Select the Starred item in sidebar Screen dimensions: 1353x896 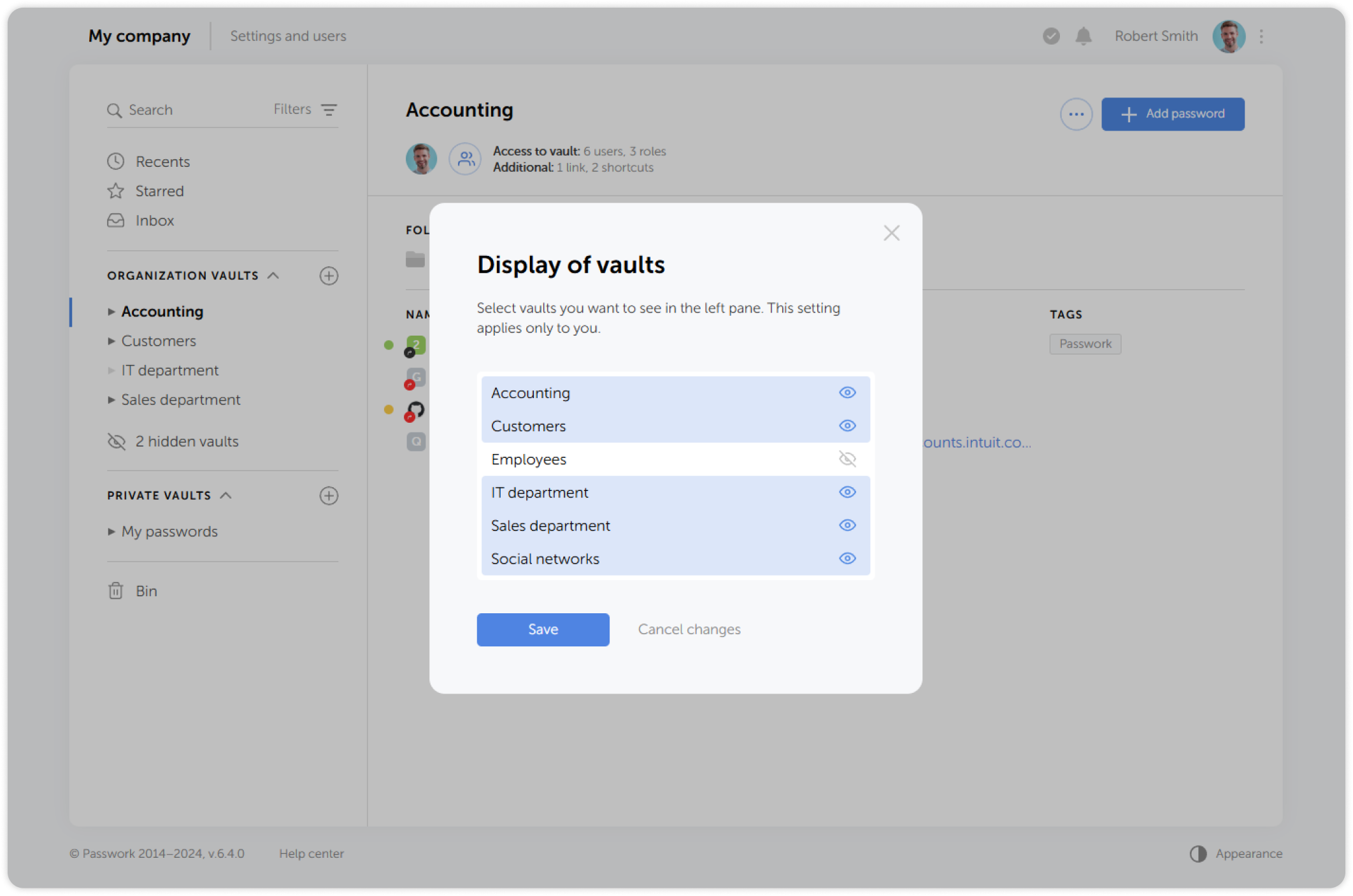159,190
